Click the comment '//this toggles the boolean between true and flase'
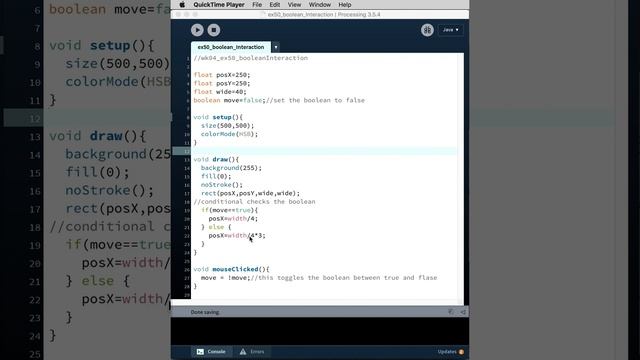Screen dimensions: 640x360 pos(344,278)
